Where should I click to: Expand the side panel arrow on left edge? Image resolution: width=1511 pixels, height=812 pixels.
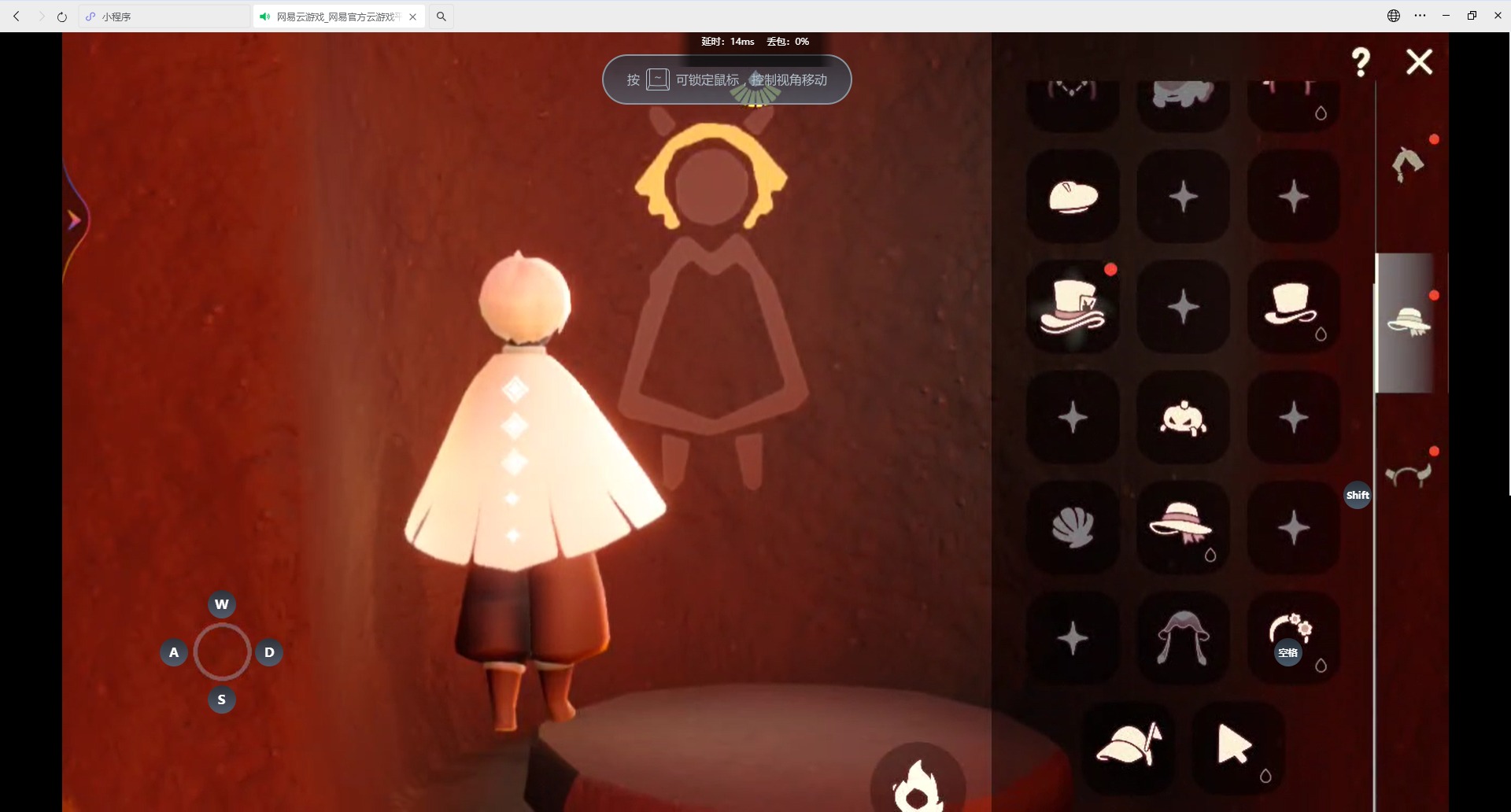74,220
